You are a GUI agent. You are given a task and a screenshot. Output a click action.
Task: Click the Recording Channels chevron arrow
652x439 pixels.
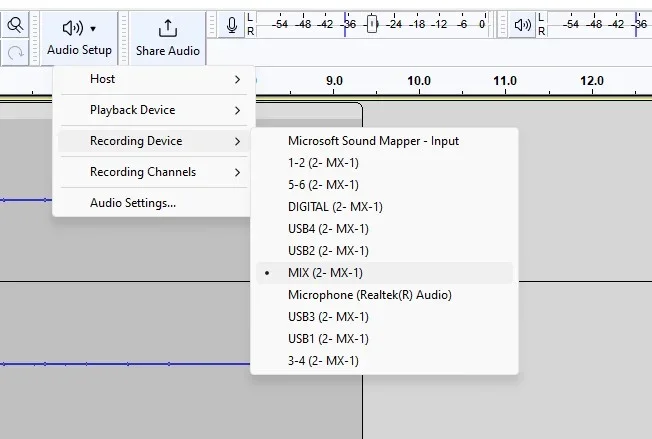tap(237, 173)
